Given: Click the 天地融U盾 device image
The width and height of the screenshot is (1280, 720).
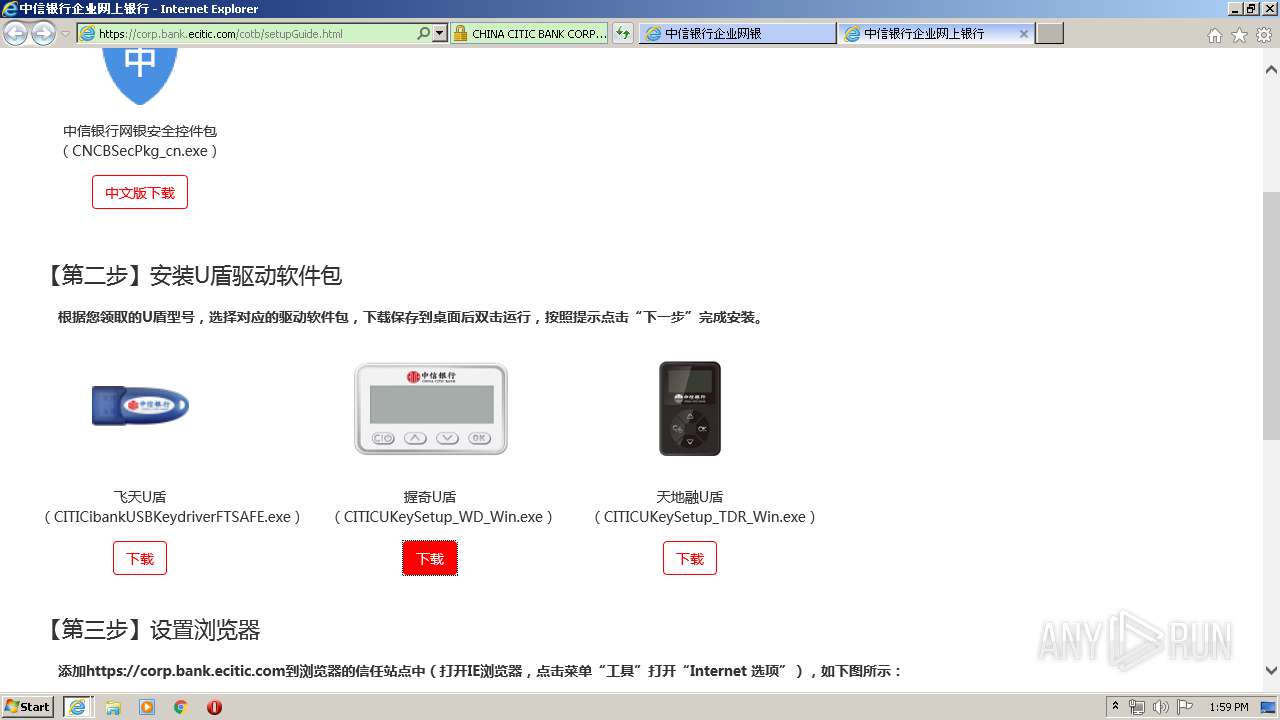Looking at the screenshot, I should (x=690, y=409).
